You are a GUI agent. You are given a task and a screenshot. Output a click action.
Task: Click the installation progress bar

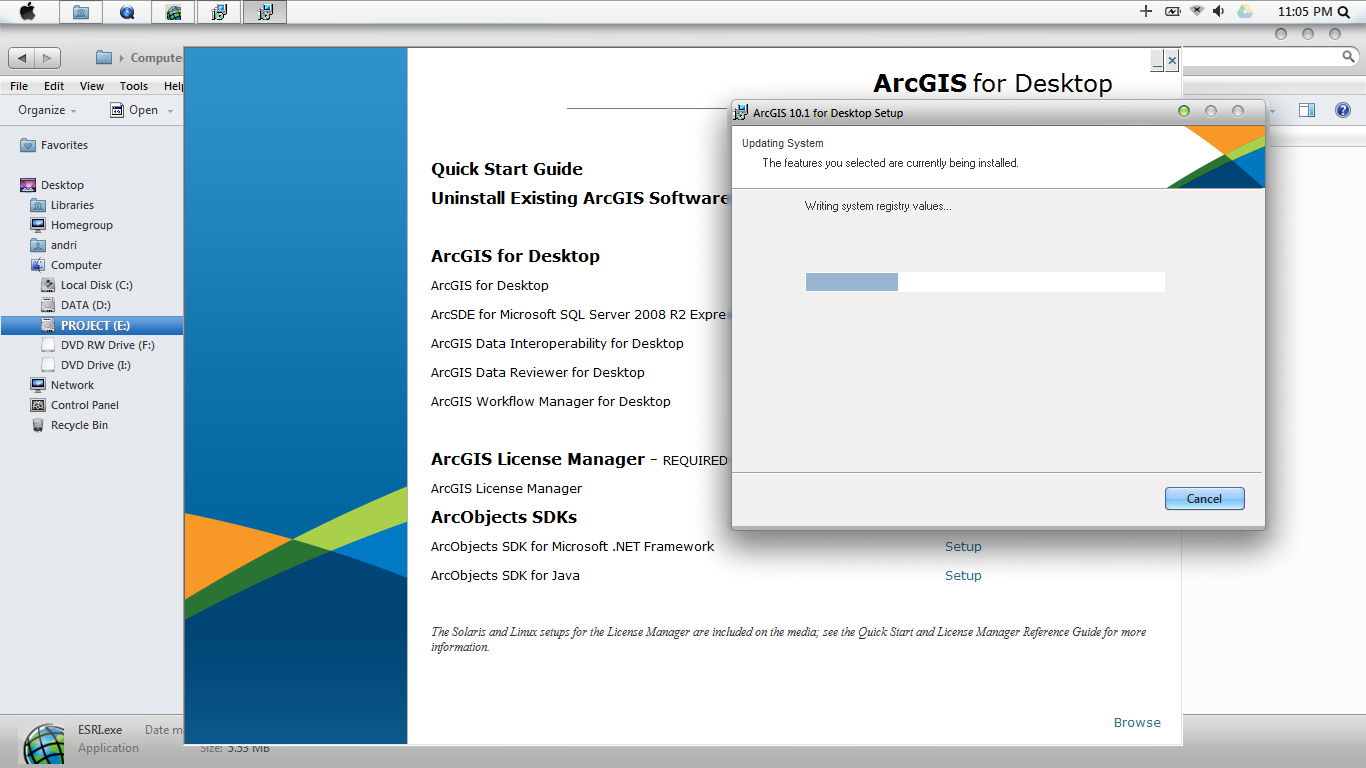pos(985,282)
